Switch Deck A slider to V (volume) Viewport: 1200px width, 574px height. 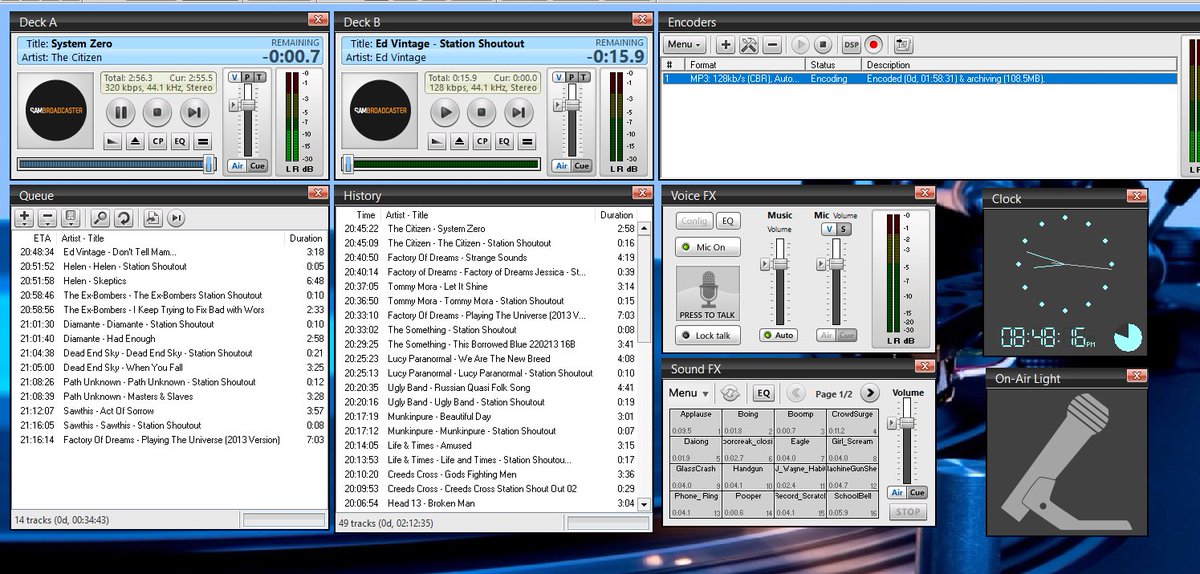pyautogui.click(x=234, y=77)
